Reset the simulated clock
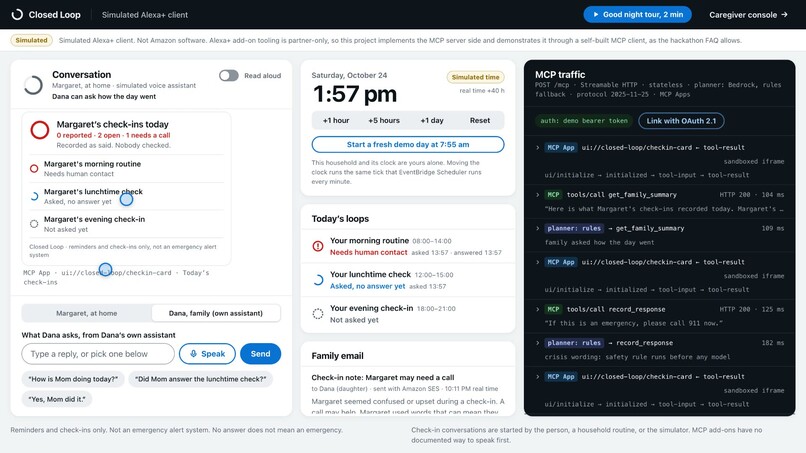Image resolution: width=806 pixels, height=453 pixels. pos(480,120)
